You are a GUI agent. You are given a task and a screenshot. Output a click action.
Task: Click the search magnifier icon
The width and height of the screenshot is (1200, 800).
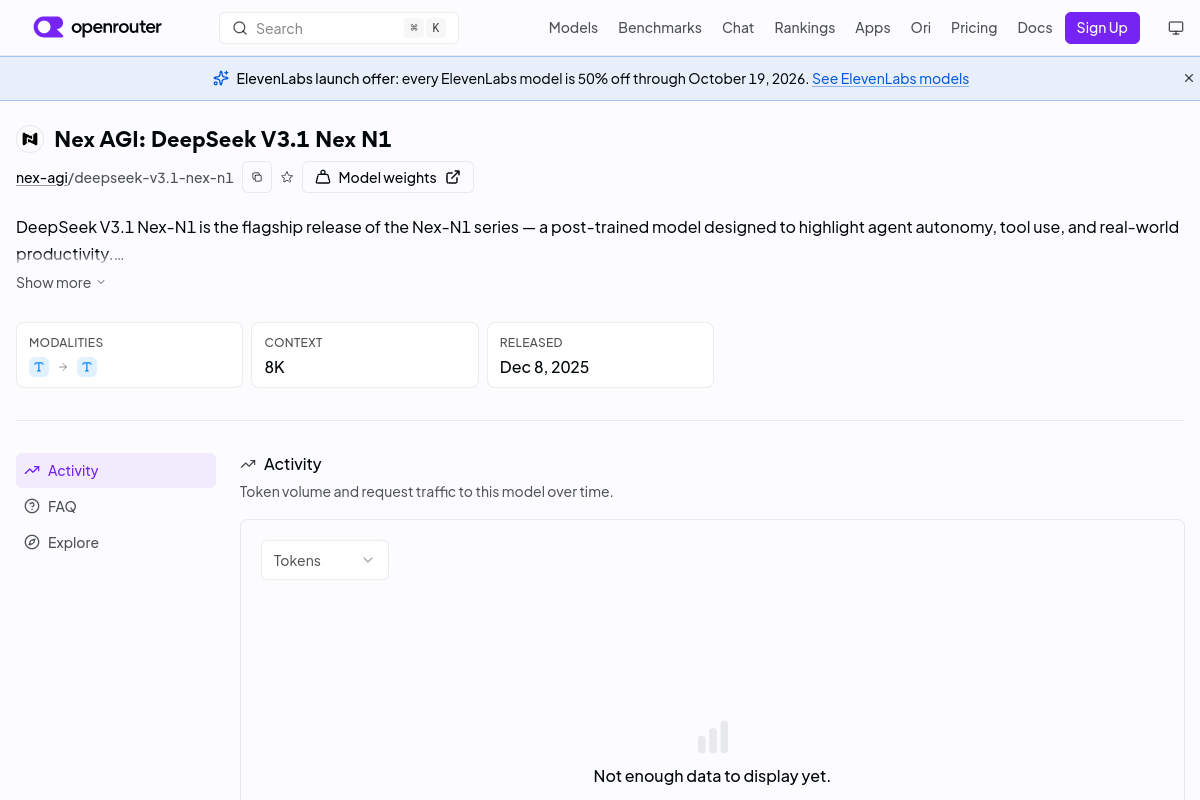click(240, 28)
